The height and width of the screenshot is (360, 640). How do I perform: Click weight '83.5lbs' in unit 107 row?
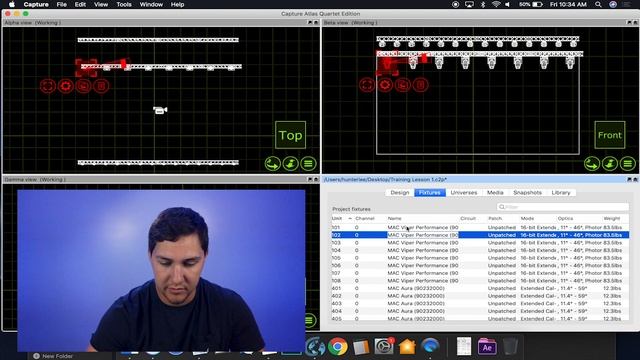point(613,273)
